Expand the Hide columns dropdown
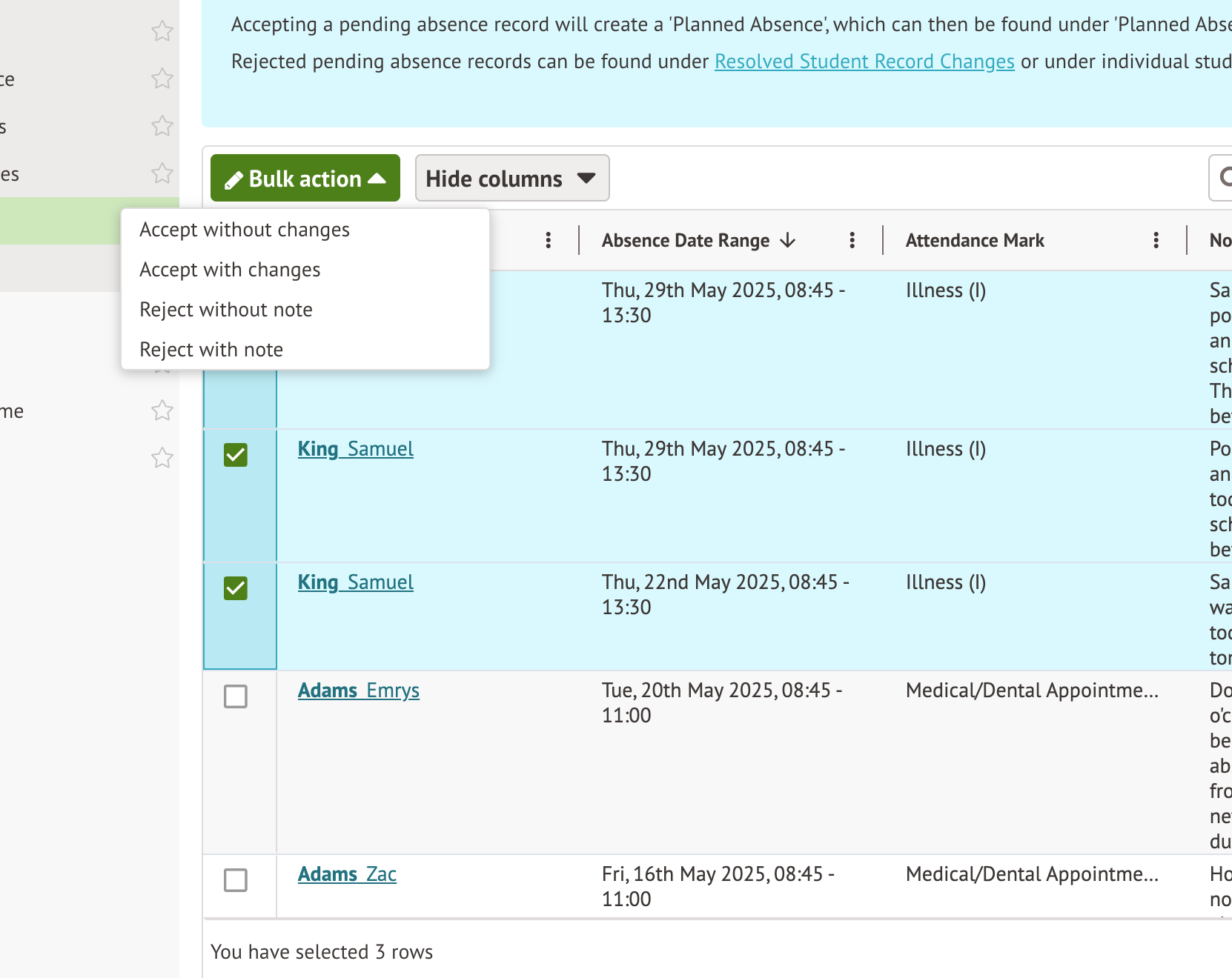The width and height of the screenshot is (1232, 978). coord(511,179)
